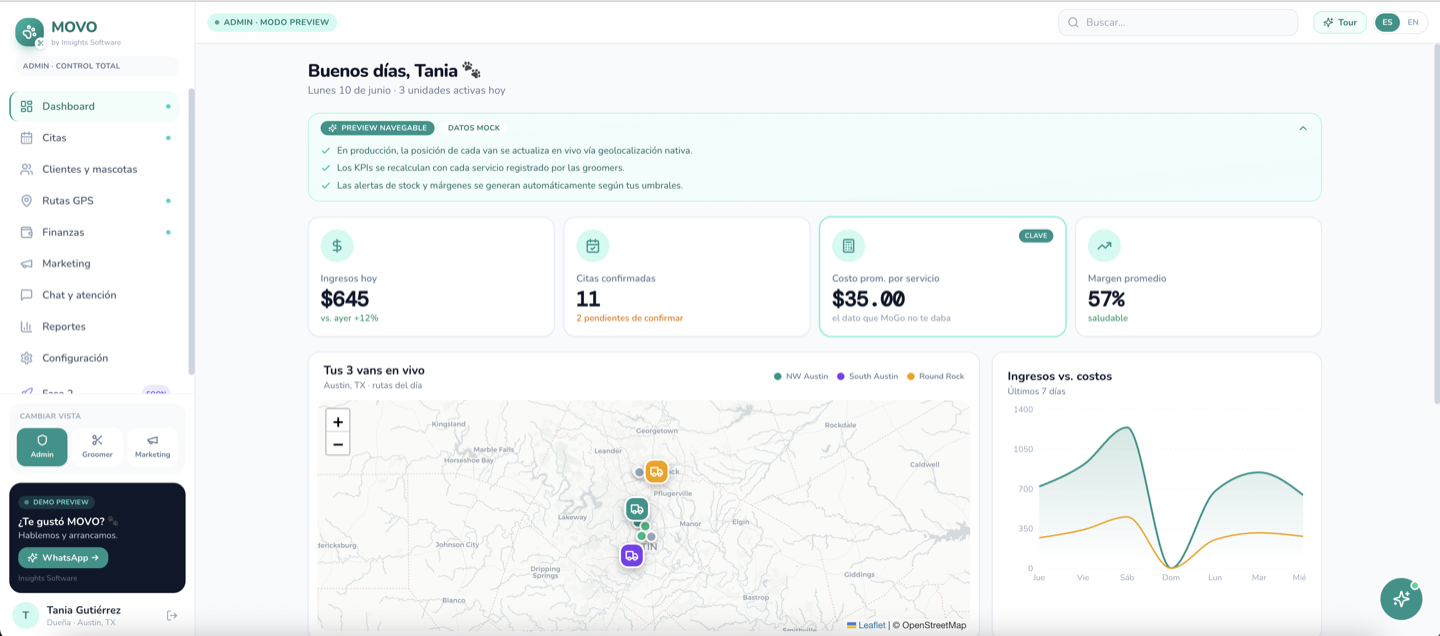The image size is (1440, 636).
Task: Switch view to Marketing role
Action: 152,447
